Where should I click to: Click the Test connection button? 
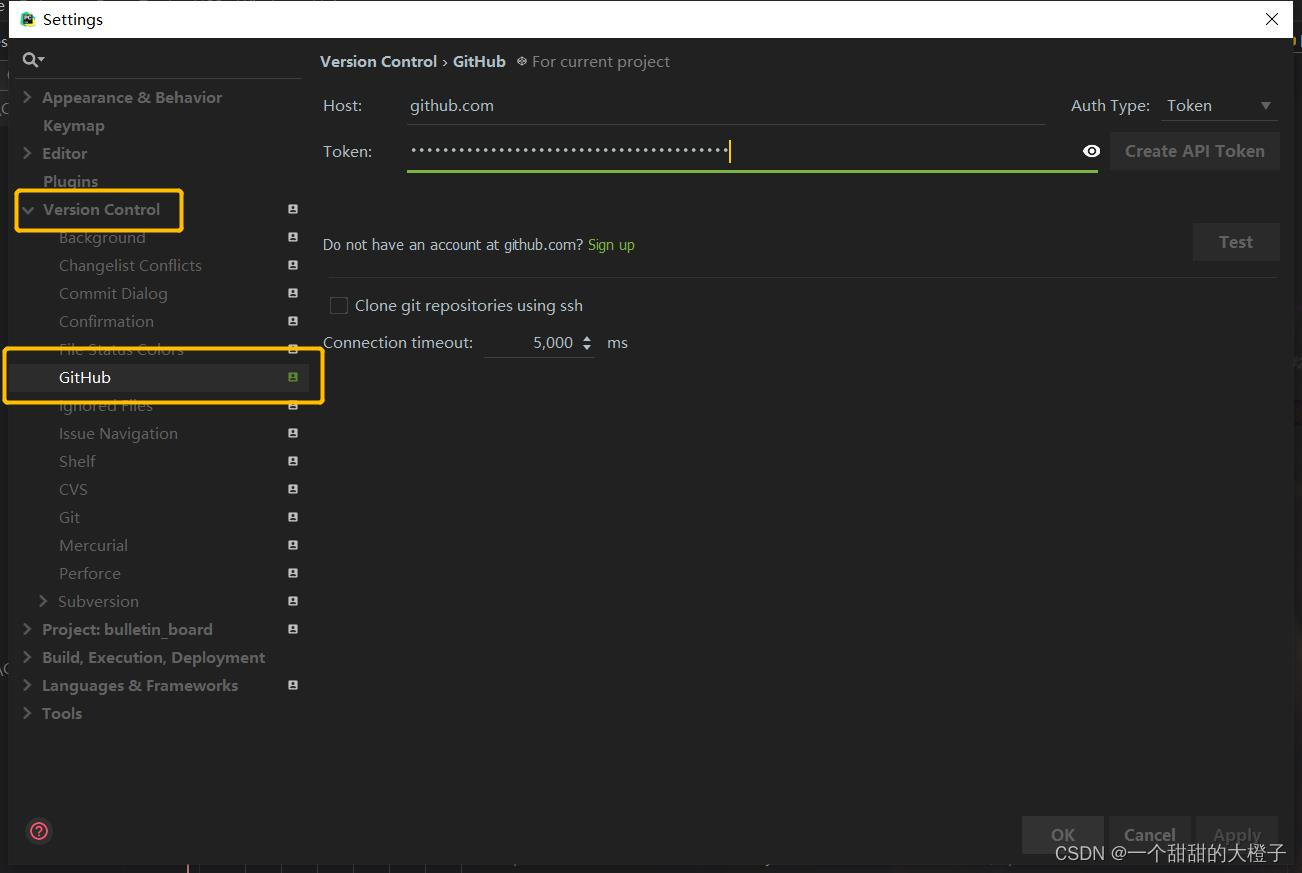1236,242
